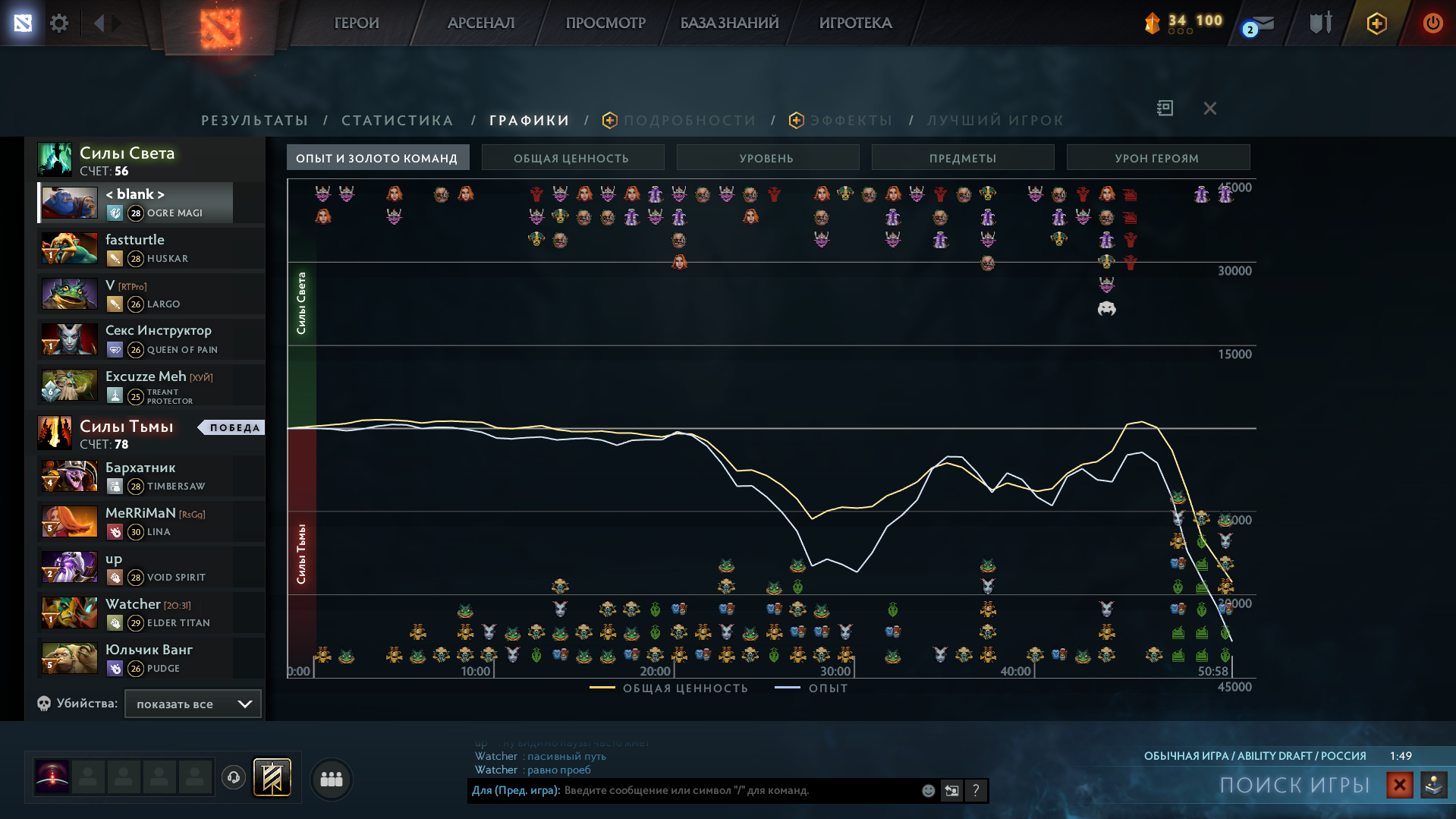Switch to the Статистика tab
Image resolution: width=1456 pixels, height=819 pixels.
398,120
